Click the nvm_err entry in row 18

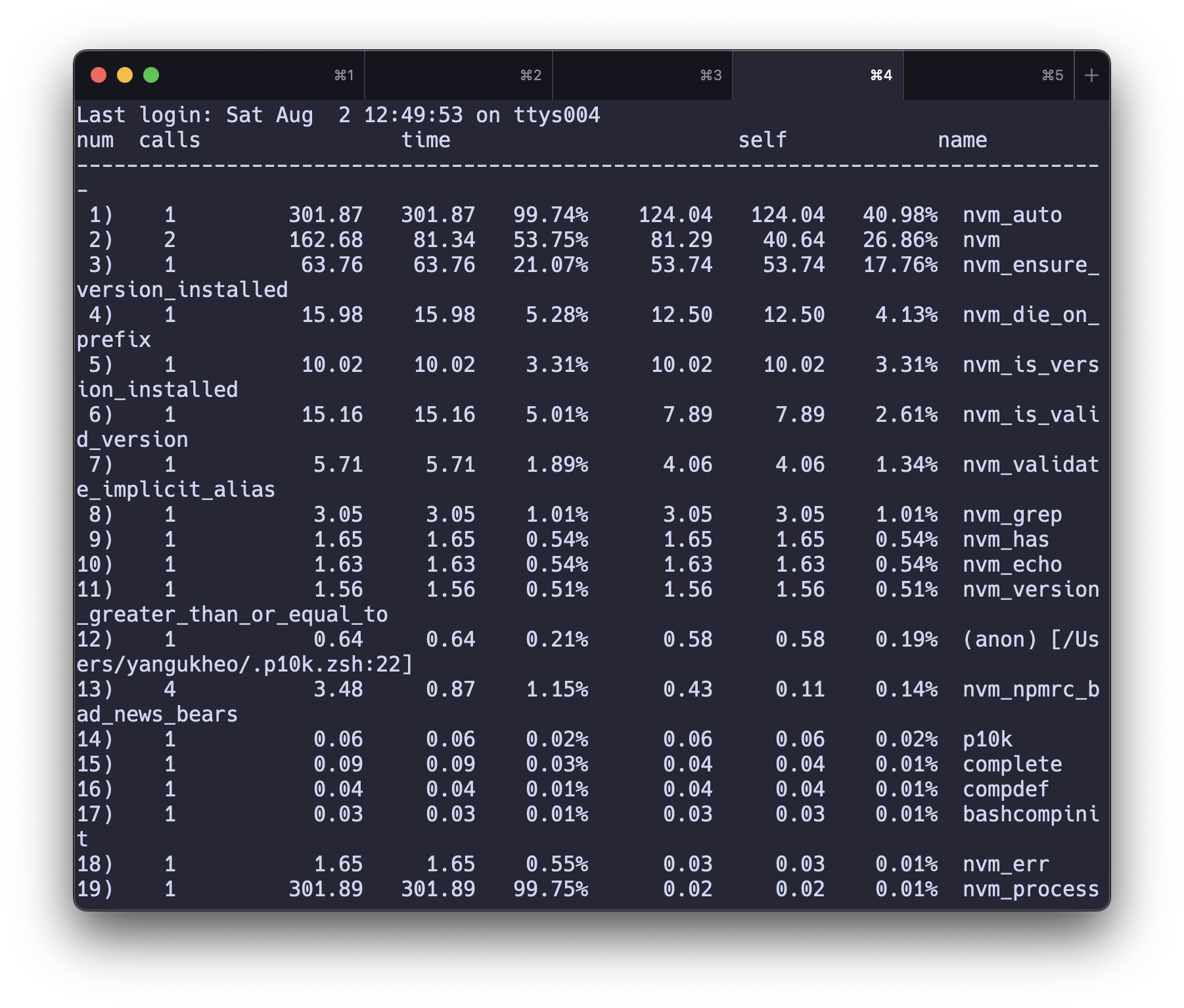click(x=1005, y=864)
